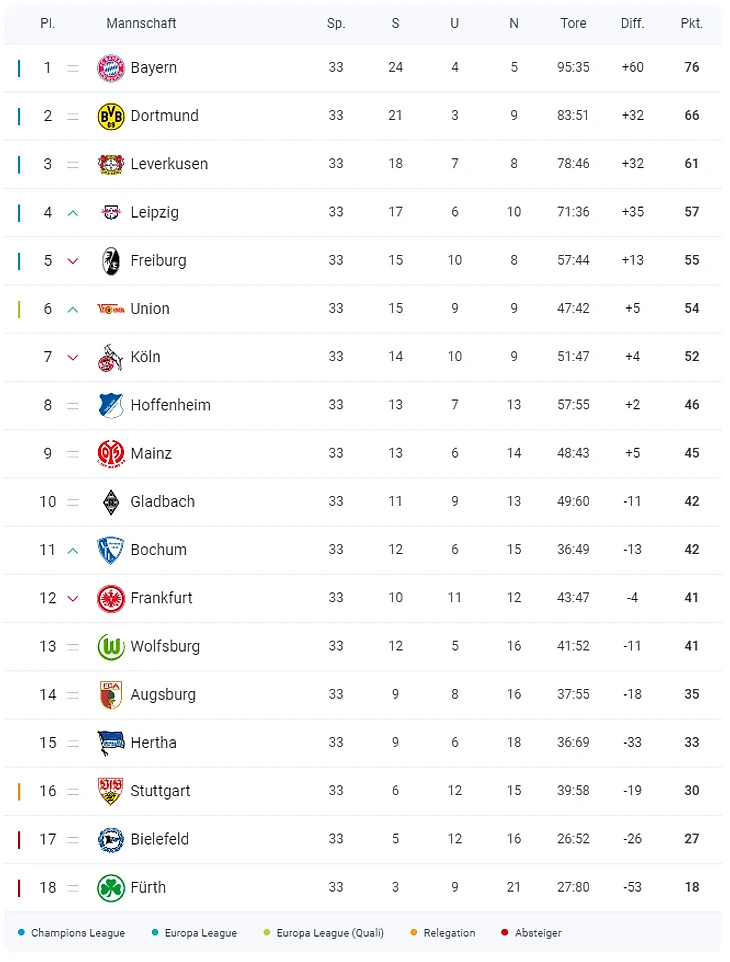Click the Champions League blue legend dot
The image size is (730, 962).
coord(22,933)
